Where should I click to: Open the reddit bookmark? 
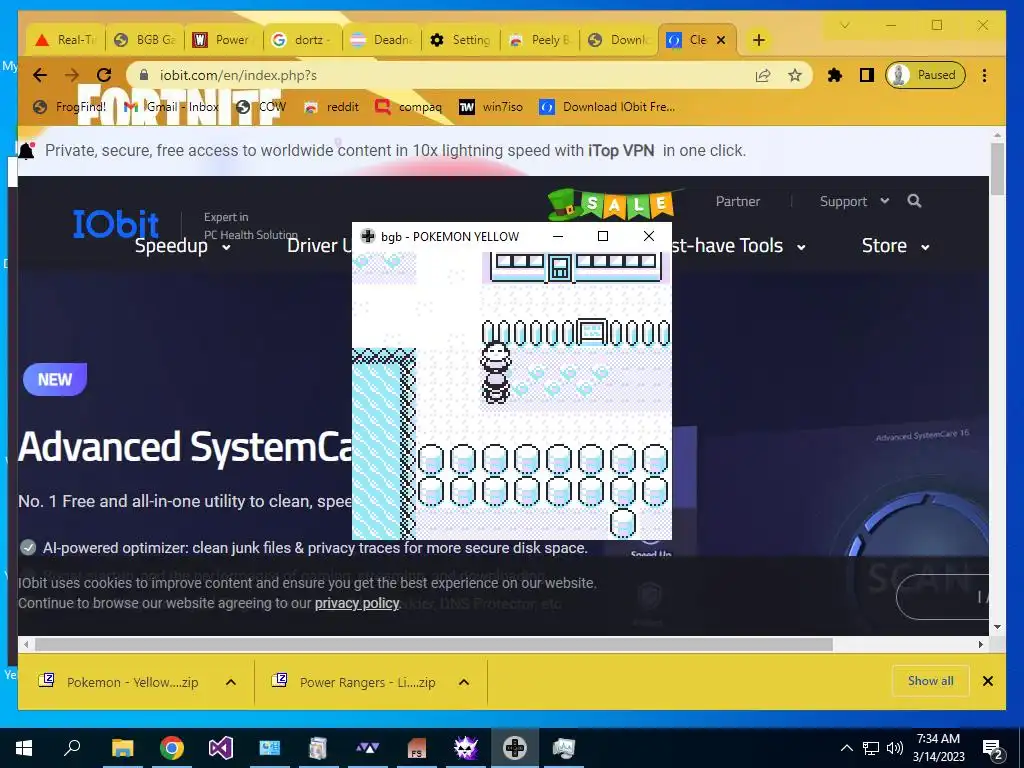(x=332, y=106)
